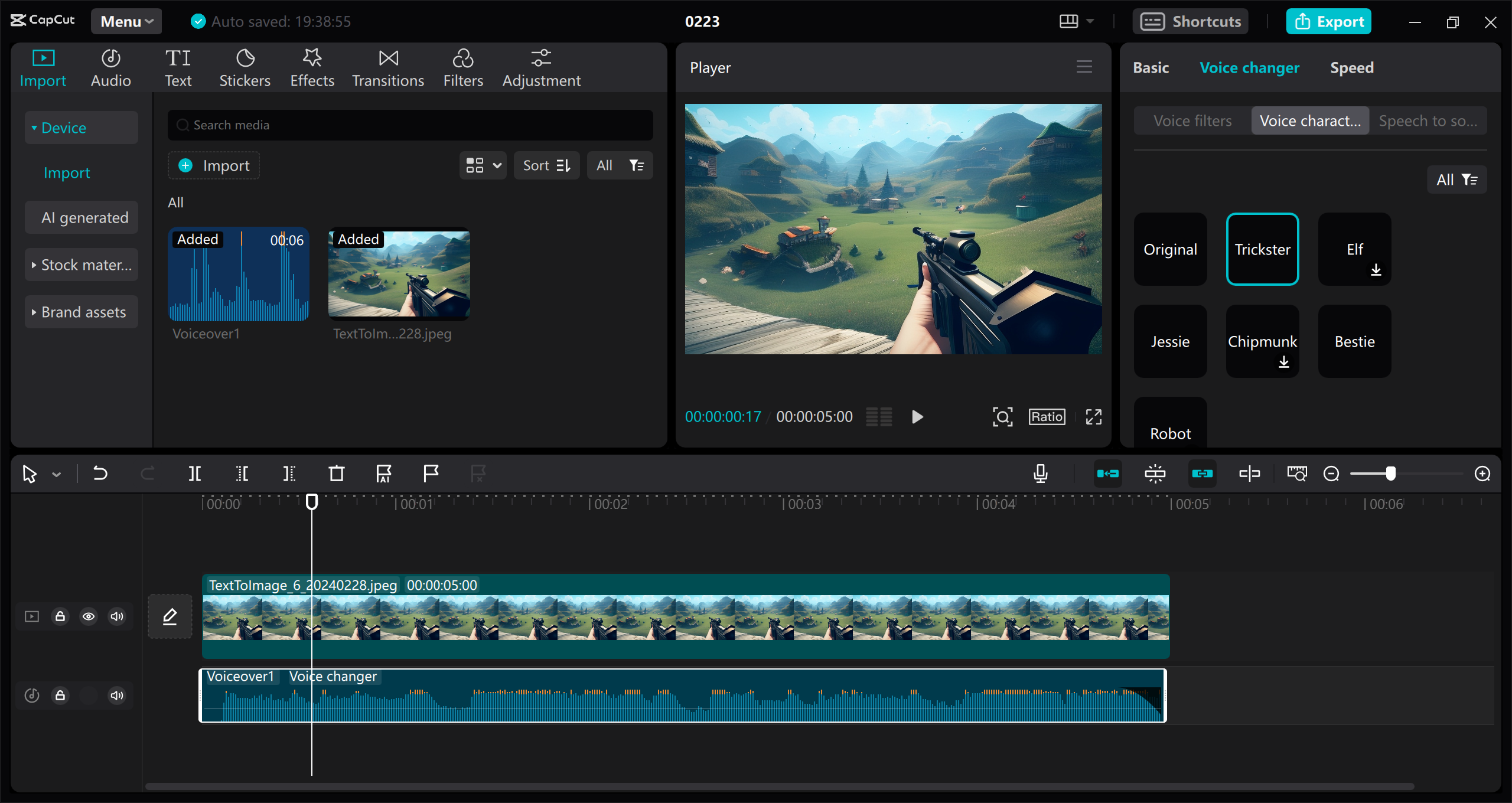This screenshot has height=803, width=1512.
Task: Take a snapshot of the Player frame
Action: click(1002, 416)
